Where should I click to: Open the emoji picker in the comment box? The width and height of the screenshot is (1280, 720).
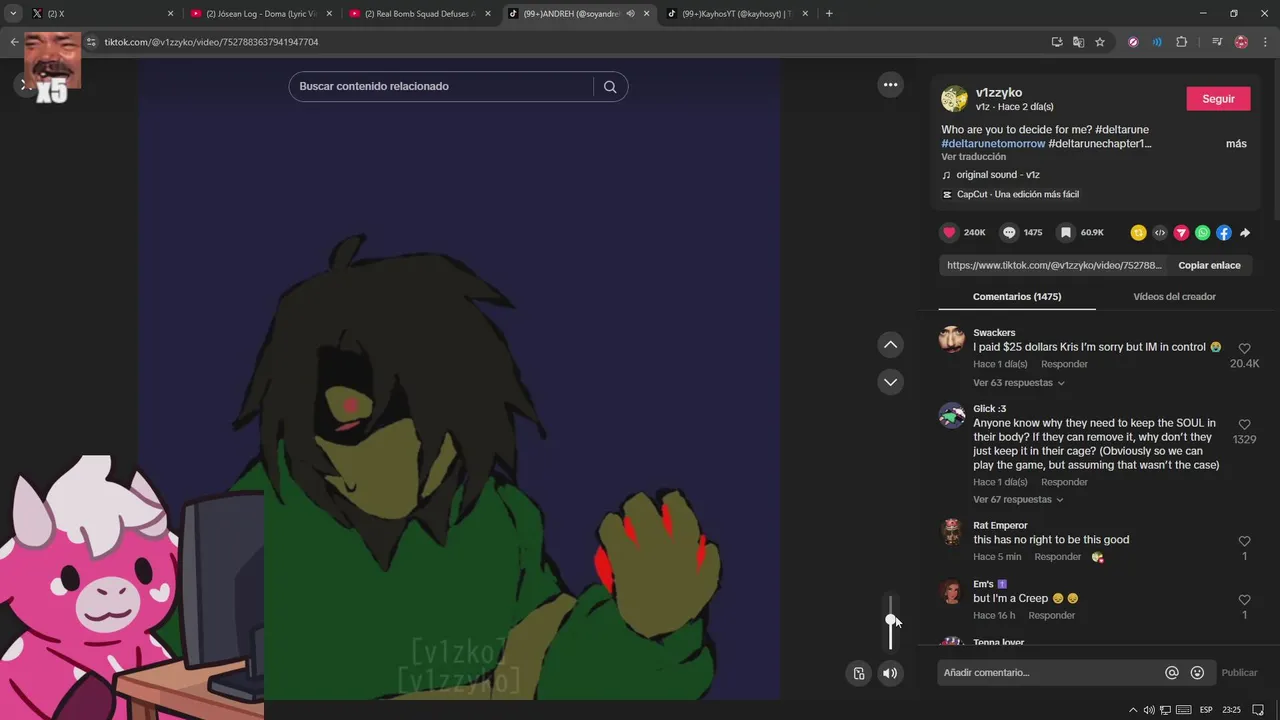(x=1197, y=673)
